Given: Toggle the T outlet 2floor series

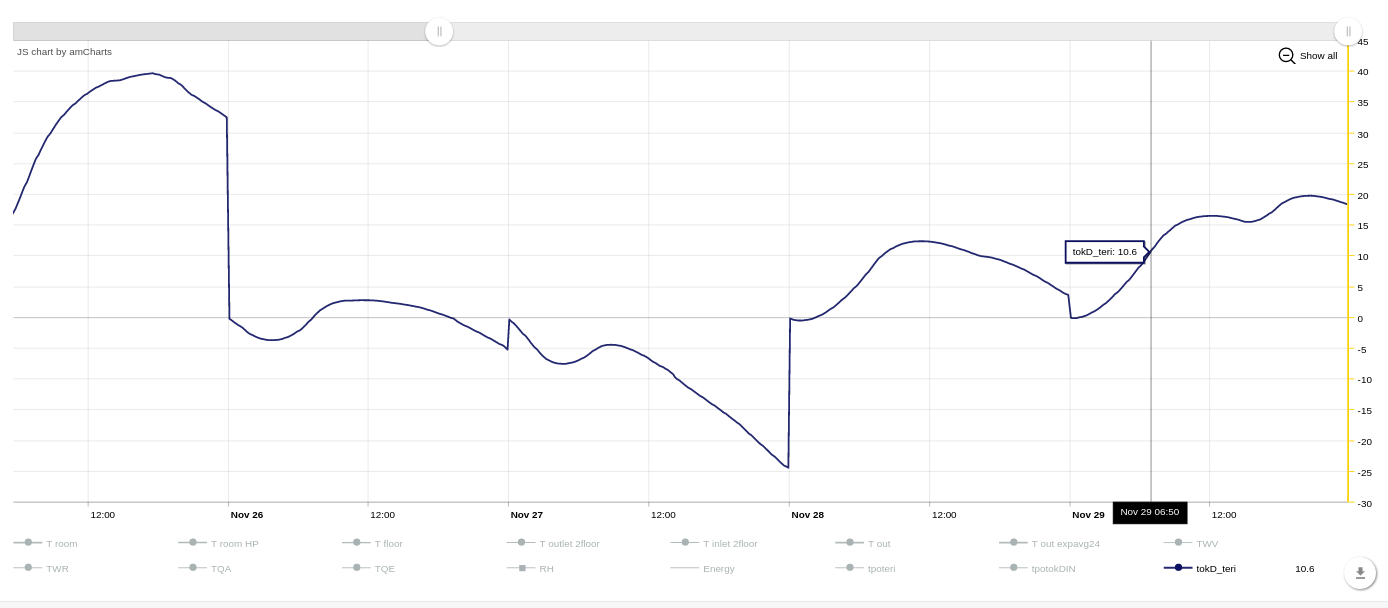Looking at the screenshot, I should pos(569,544).
